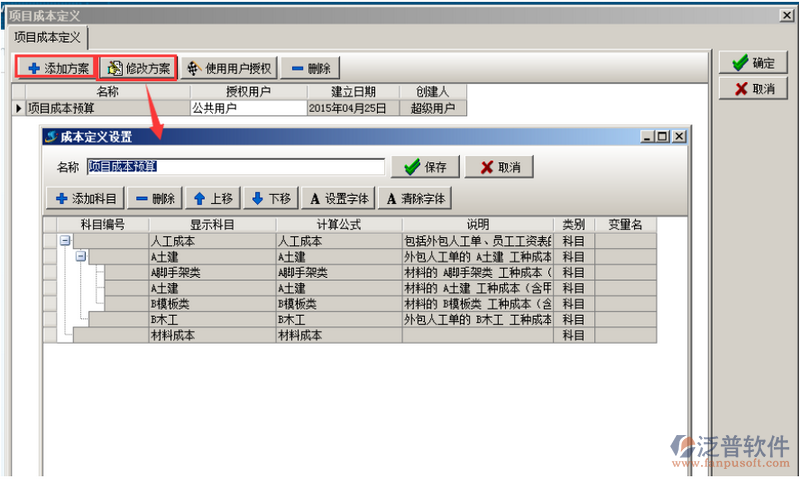Viewport: 800px width, 479px height.
Task: Open 设置字体 font settings
Action: pyautogui.click(x=337, y=198)
